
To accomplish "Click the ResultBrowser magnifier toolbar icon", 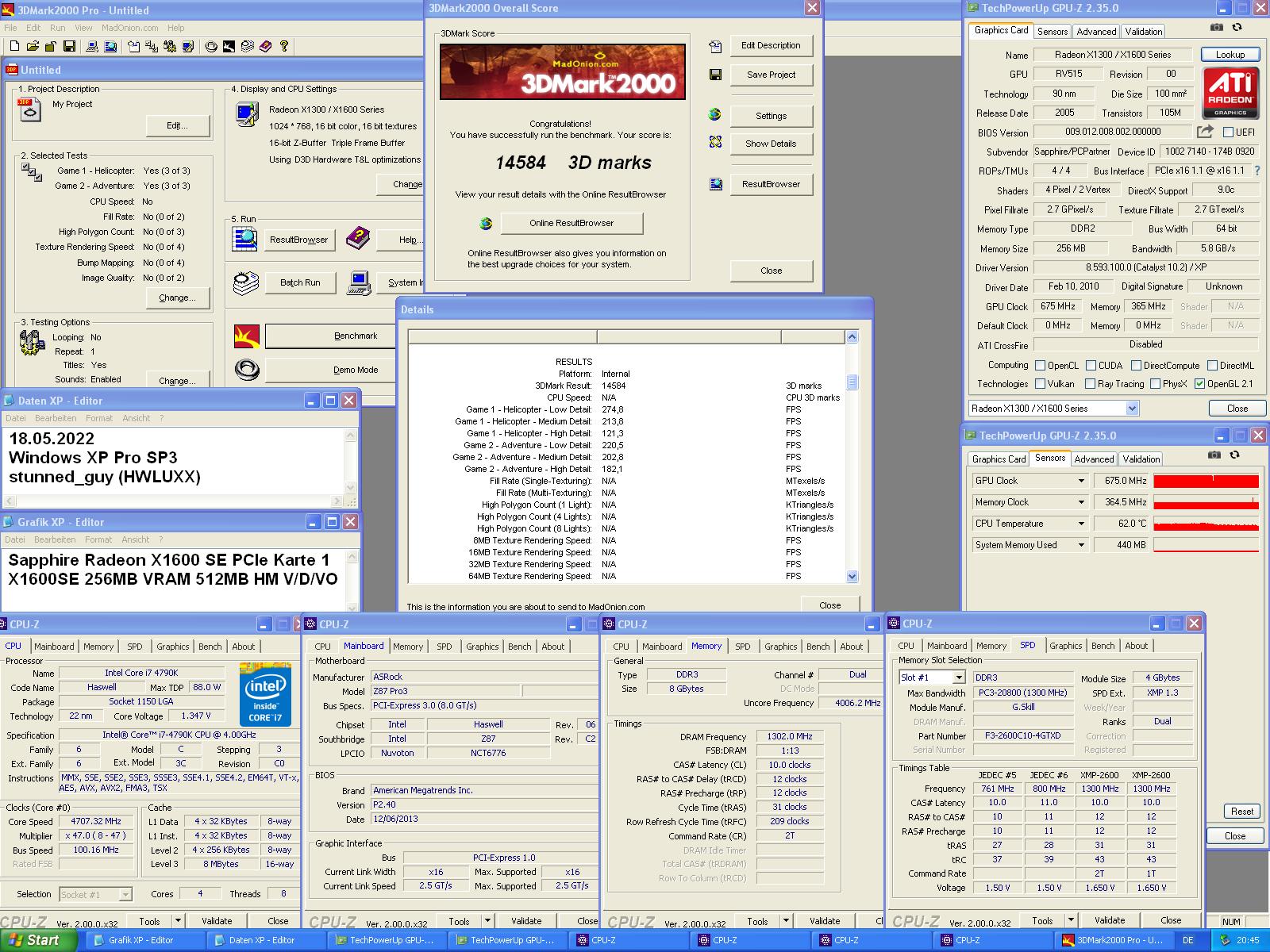I will 111,47.
